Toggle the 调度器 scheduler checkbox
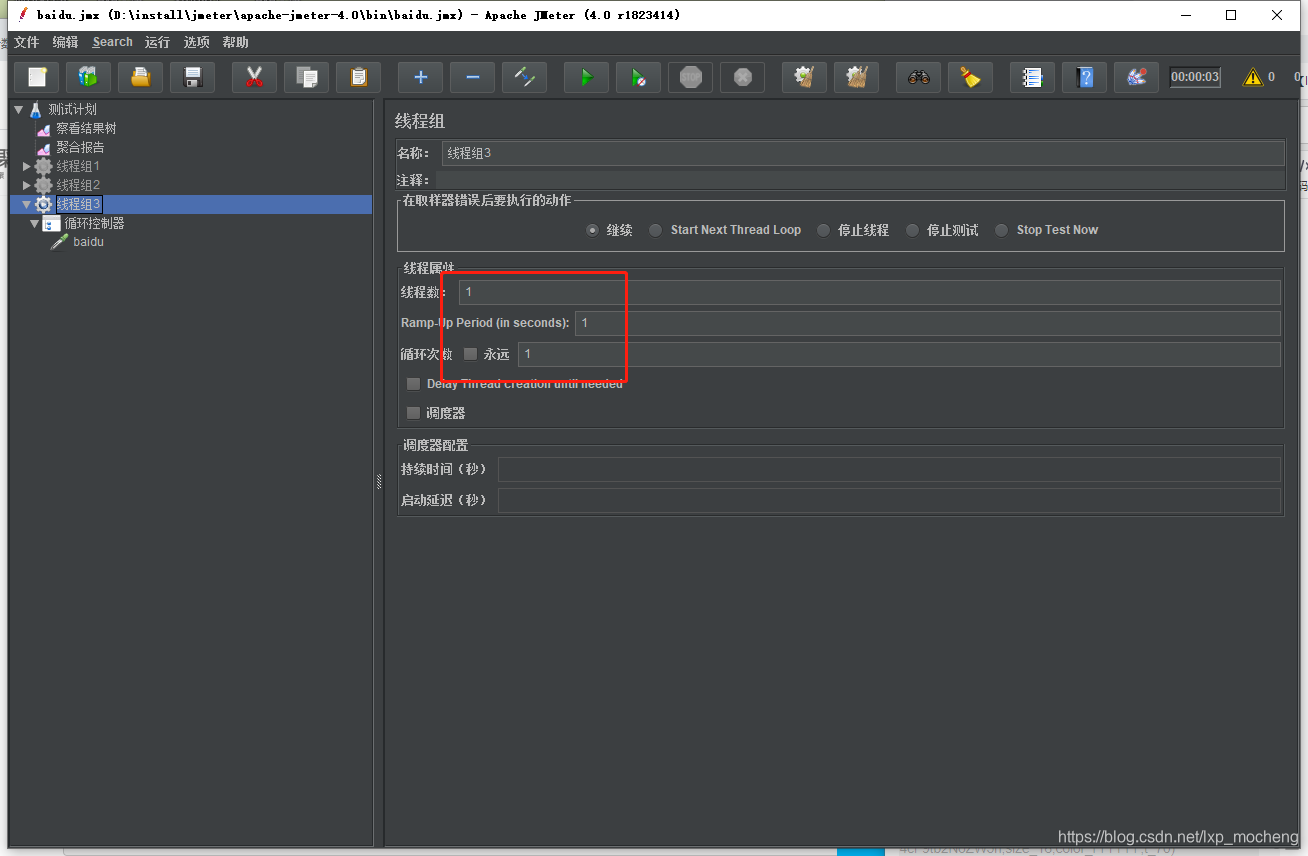Screen dimensions: 1308x856 coord(414,413)
